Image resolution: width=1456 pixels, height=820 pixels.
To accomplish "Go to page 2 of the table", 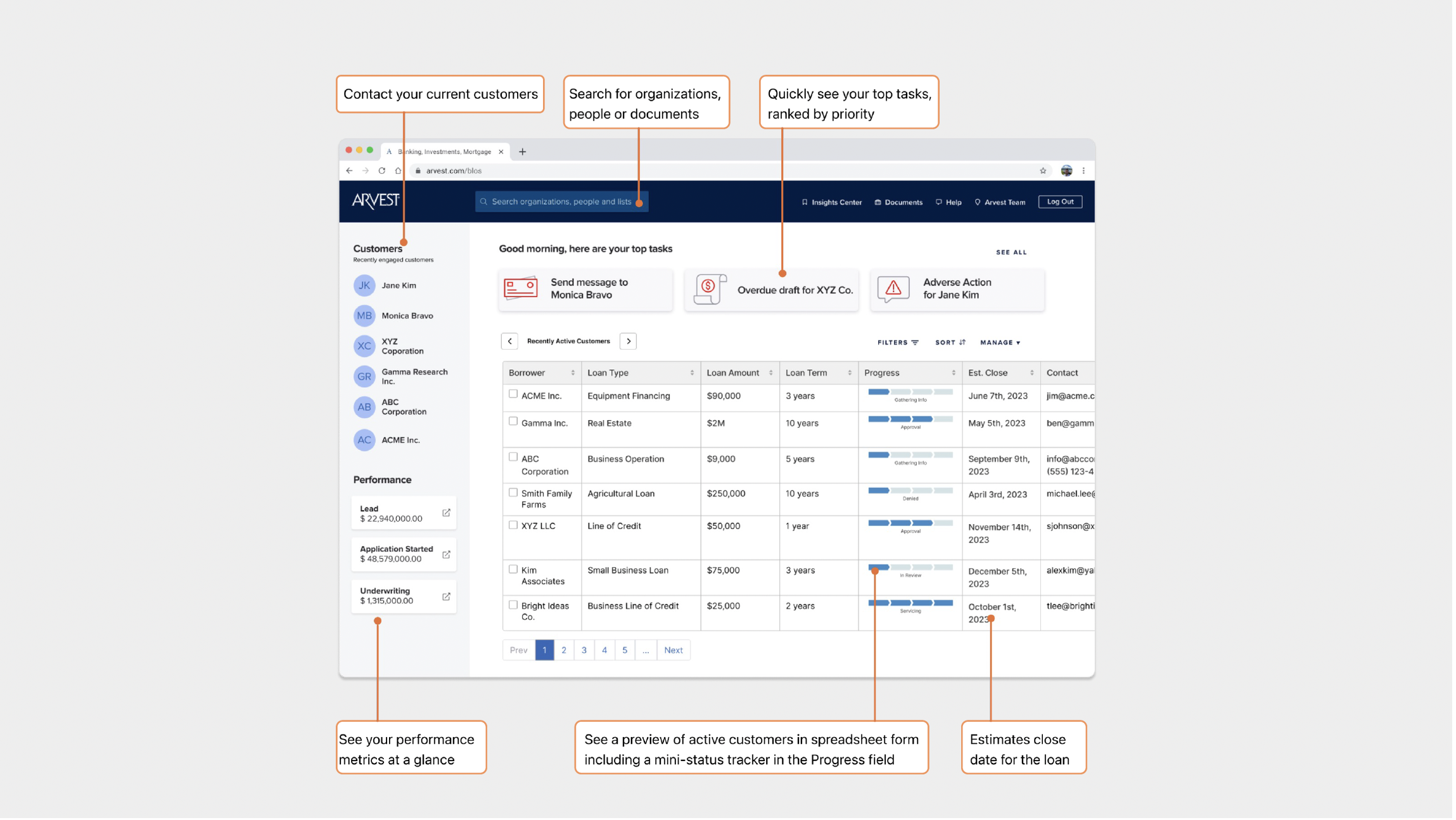I will (564, 651).
